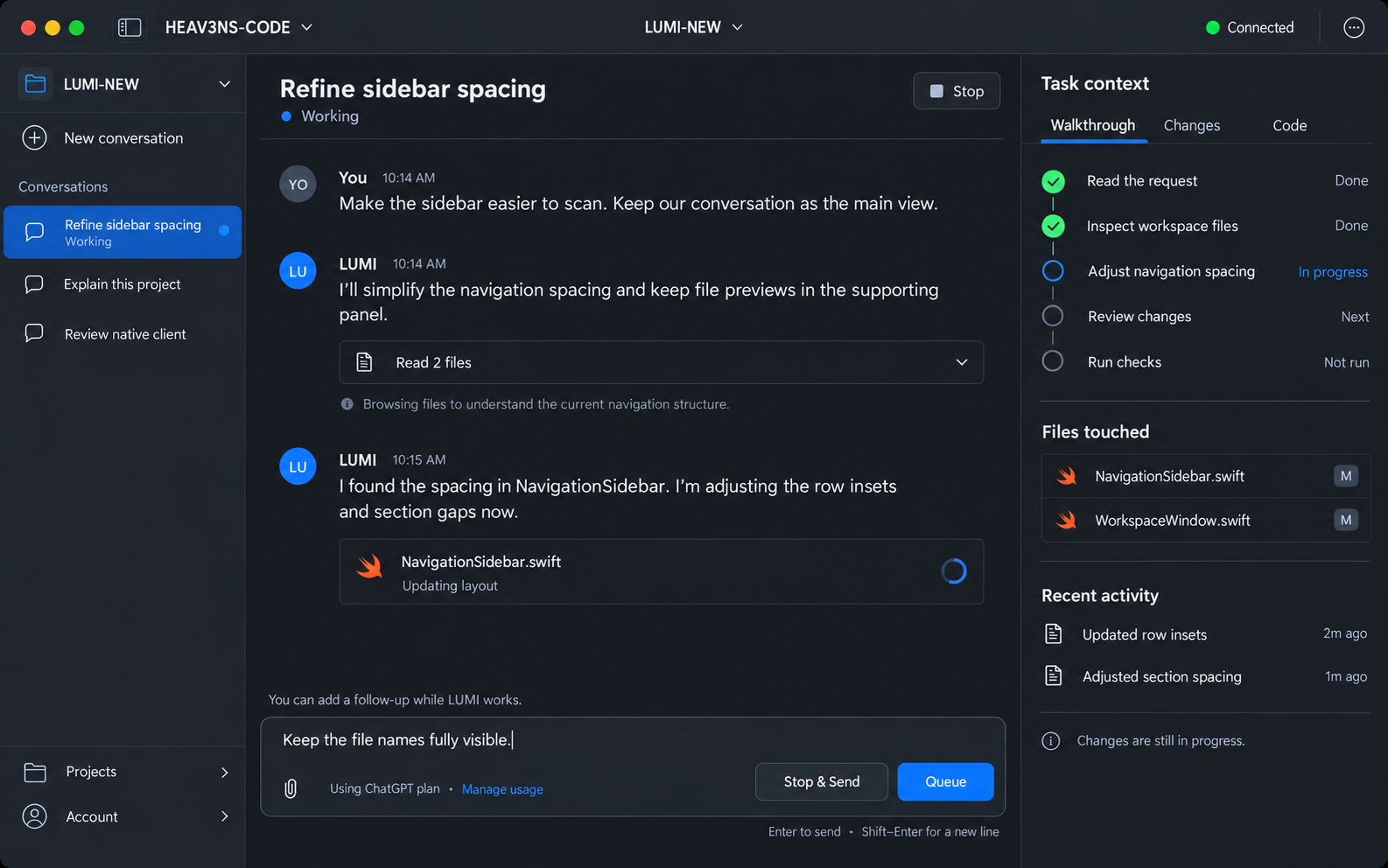Viewport: 1388px width, 868px height.
Task: Click the LUMI-NEW folder icon in sidebar
Action: coord(35,84)
